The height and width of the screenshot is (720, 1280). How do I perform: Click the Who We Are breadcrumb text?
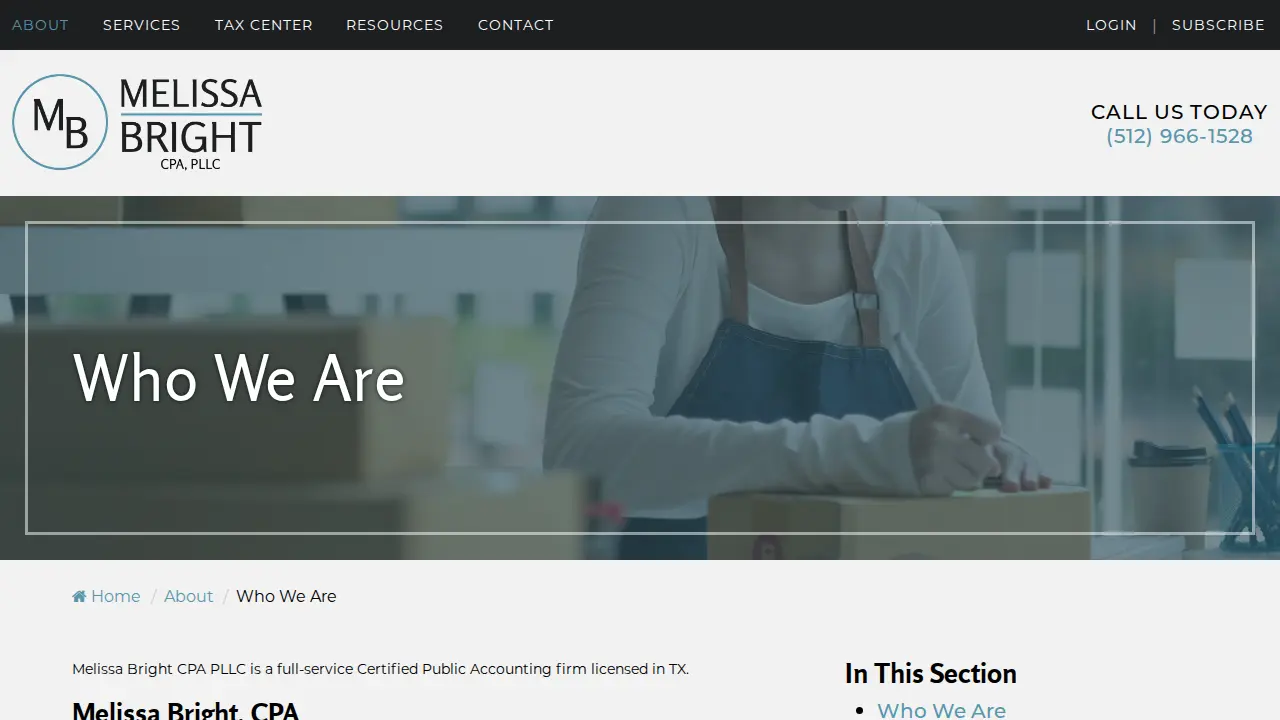click(x=286, y=597)
